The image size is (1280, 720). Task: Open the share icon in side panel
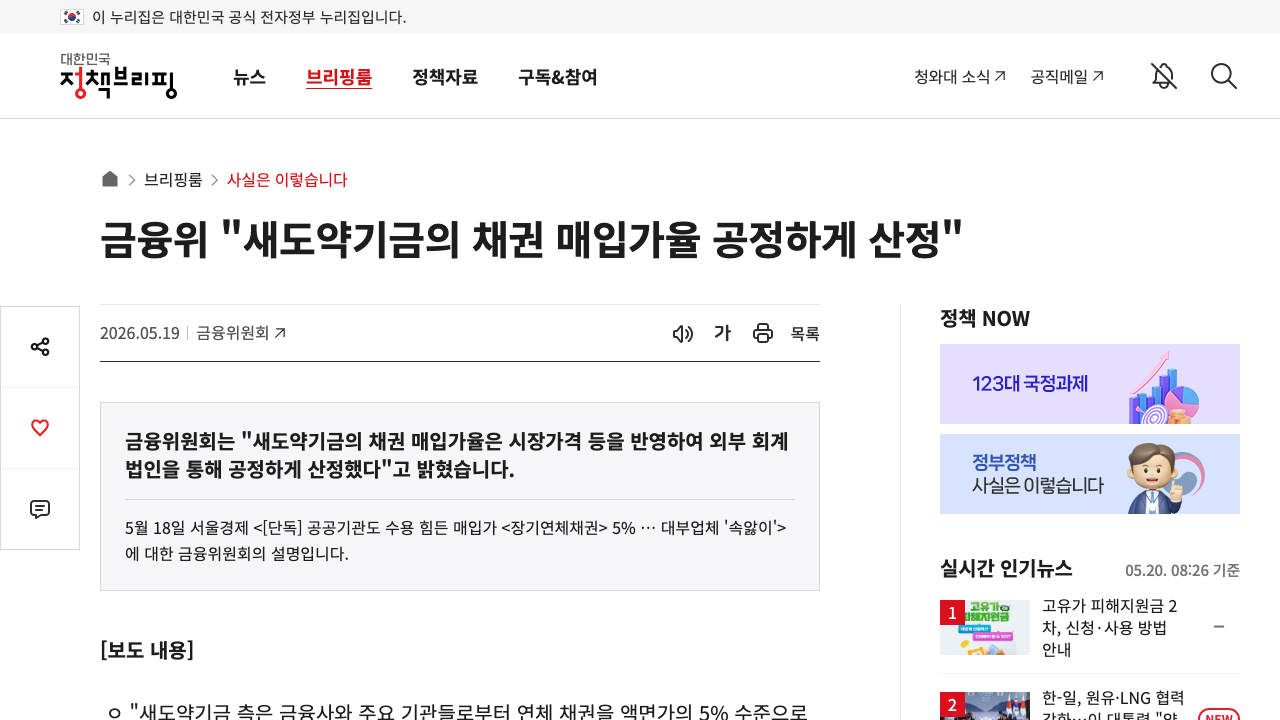40,347
